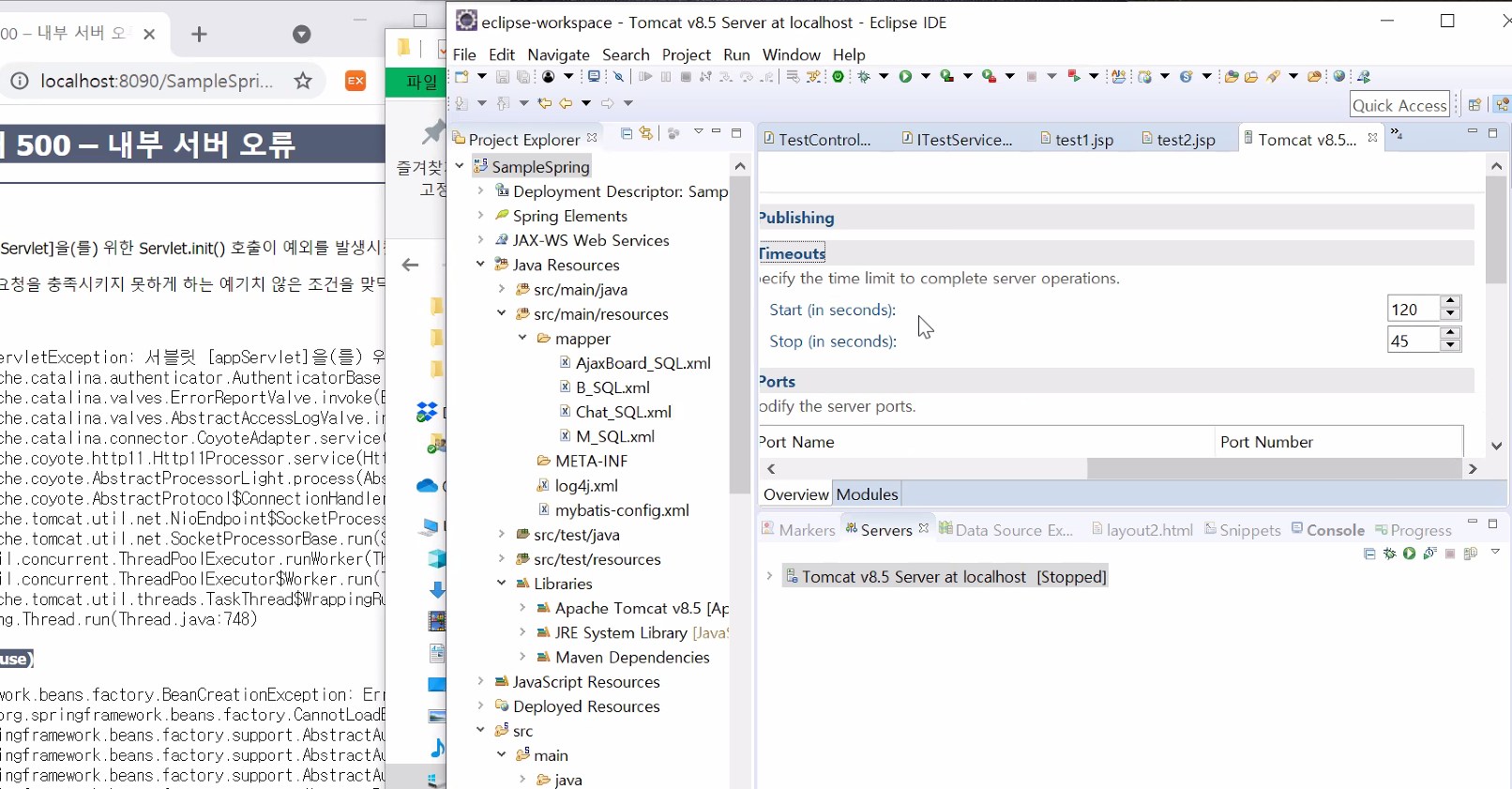Click the Skip All Breakpoints icon
This screenshot has height=789, width=1512.
[618, 76]
